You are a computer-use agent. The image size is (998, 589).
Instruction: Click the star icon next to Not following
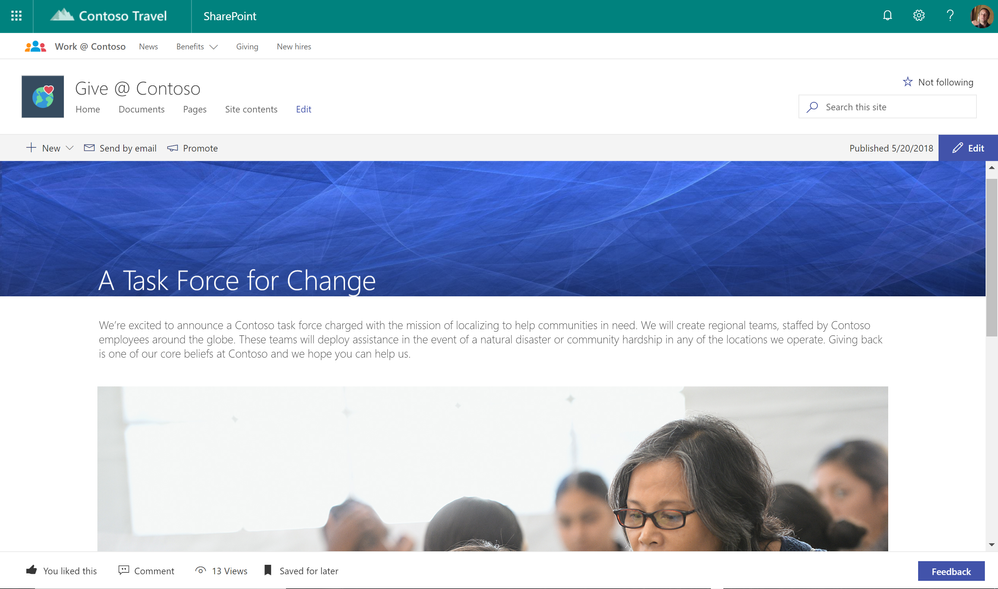coord(908,82)
